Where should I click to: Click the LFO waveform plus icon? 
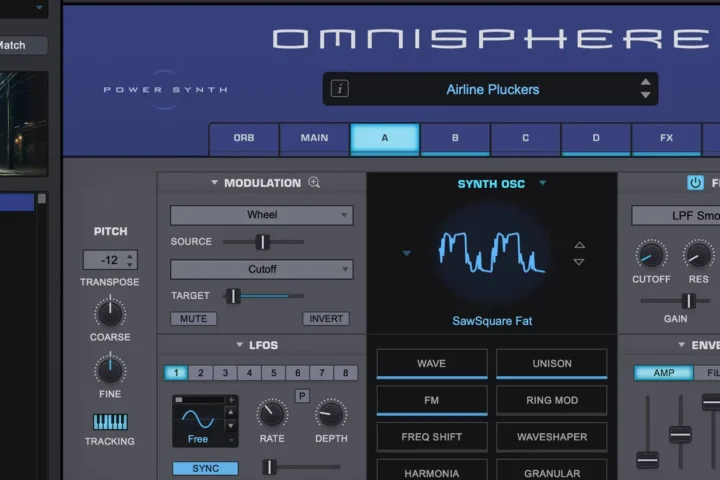(231, 400)
